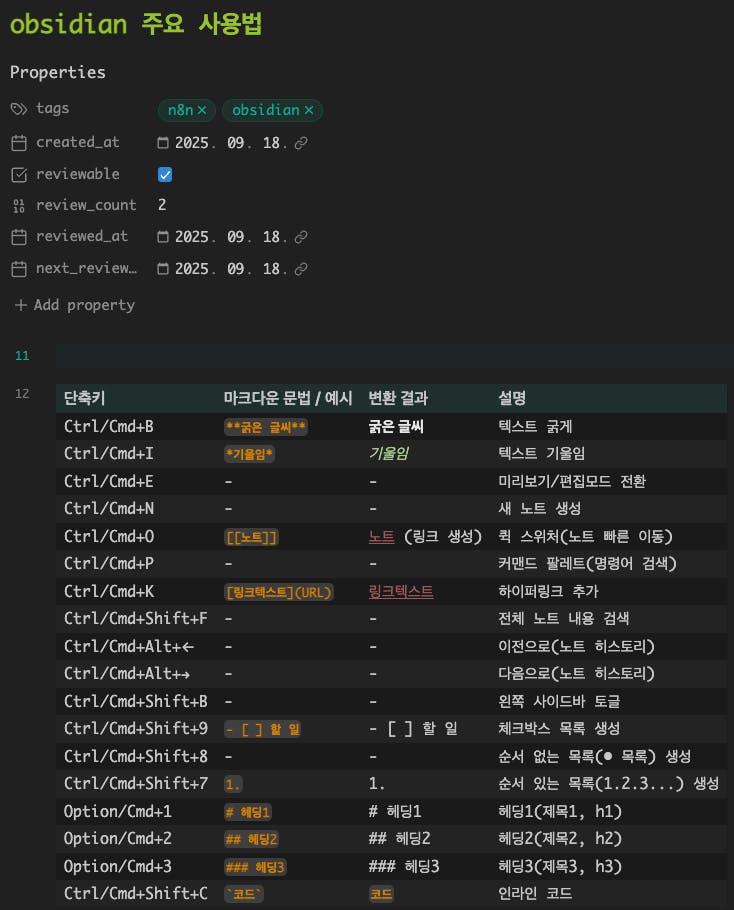The image size is (734, 910).
Task: Click the Ctrl/Cmd+Shift+B shortcut cell
Action: coord(135,702)
